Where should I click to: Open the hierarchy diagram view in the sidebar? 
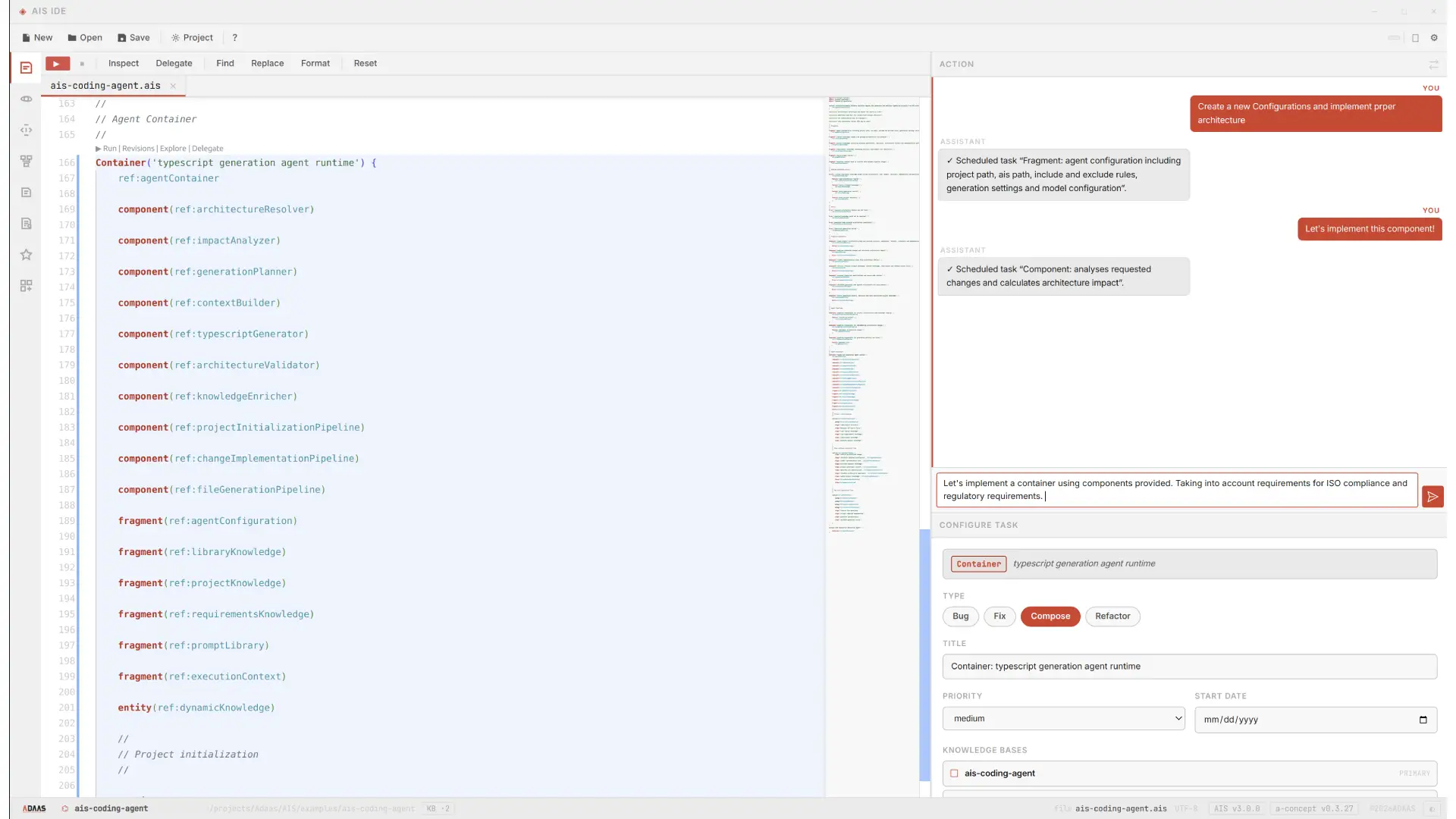(26, 161)
